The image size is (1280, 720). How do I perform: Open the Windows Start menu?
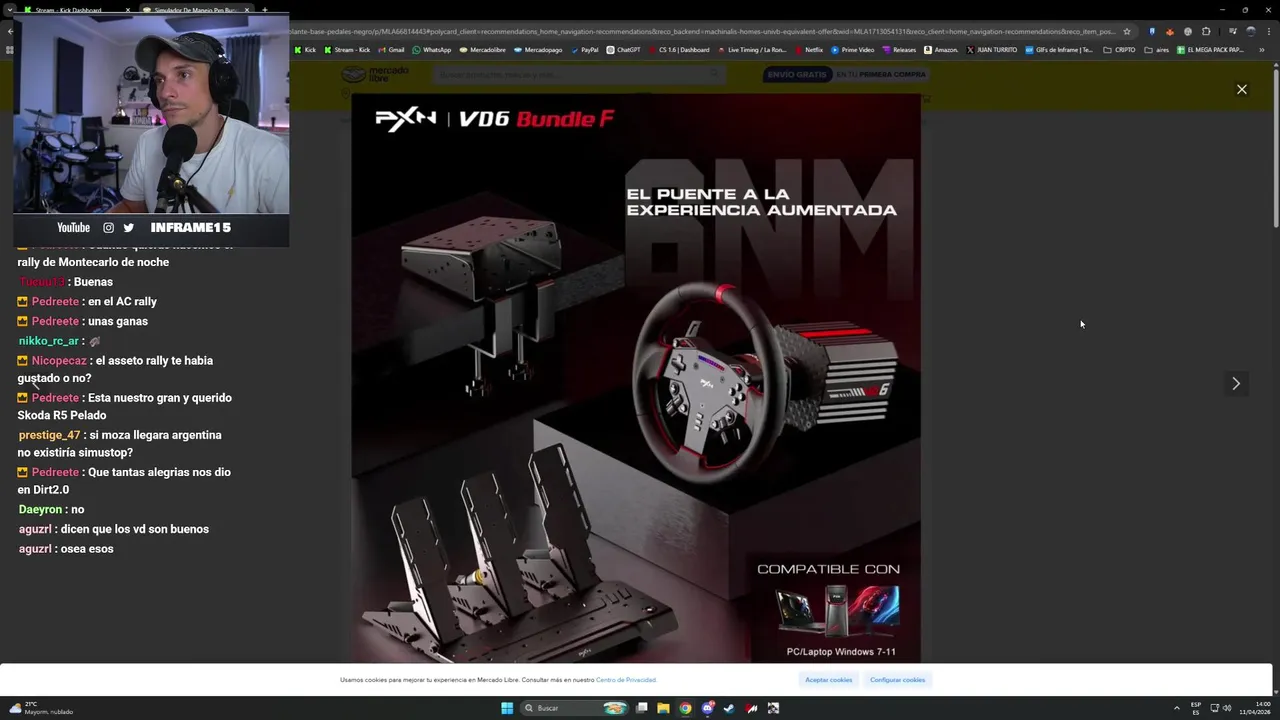pos(507,708)
